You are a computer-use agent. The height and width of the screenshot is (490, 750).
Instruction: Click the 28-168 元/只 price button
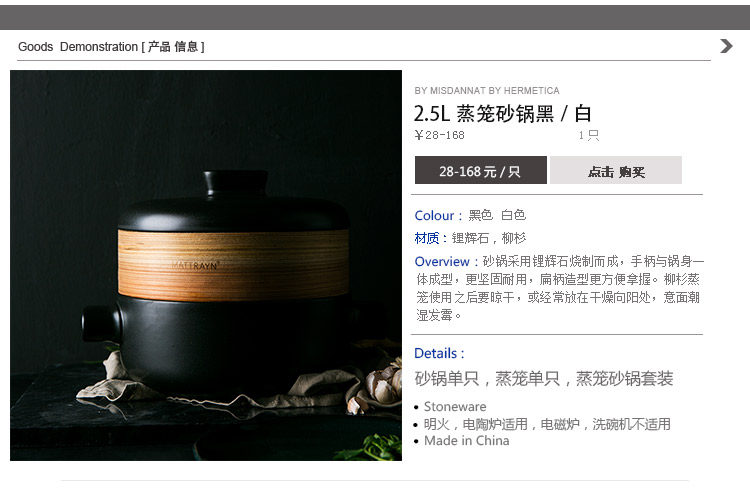481,170
